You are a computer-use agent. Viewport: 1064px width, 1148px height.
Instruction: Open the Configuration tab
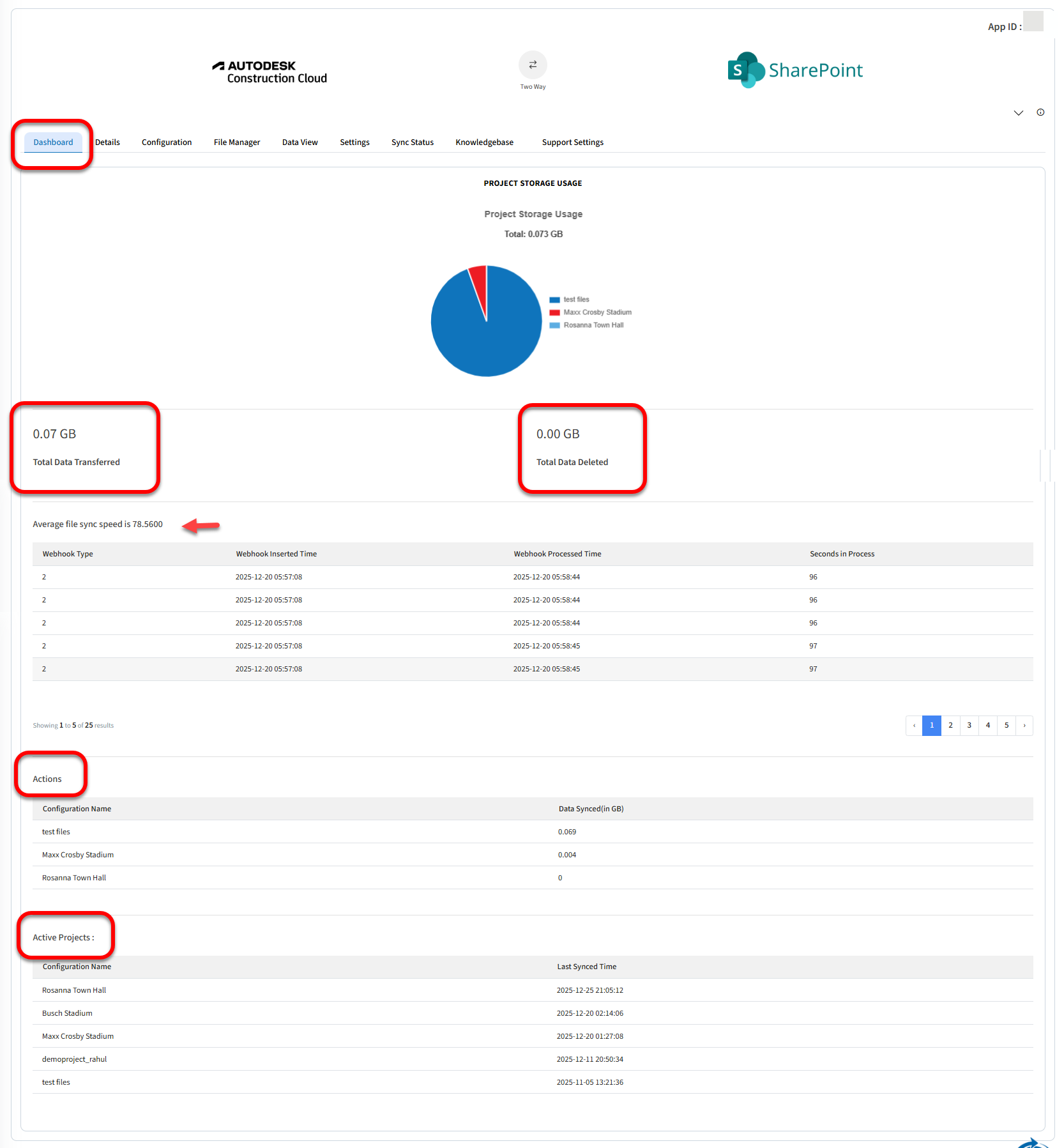click(x=166, y=142)
